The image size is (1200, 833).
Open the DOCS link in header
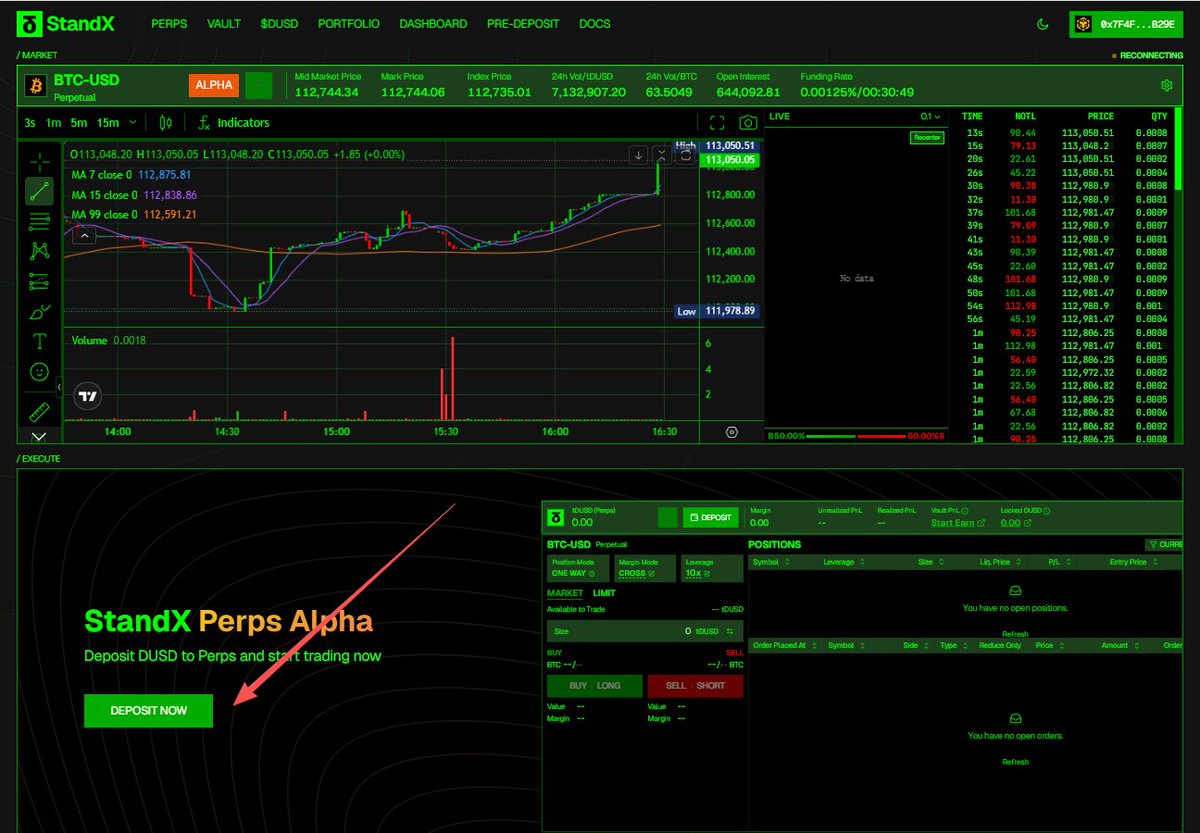pyautogui.click(x=595, y=24)
